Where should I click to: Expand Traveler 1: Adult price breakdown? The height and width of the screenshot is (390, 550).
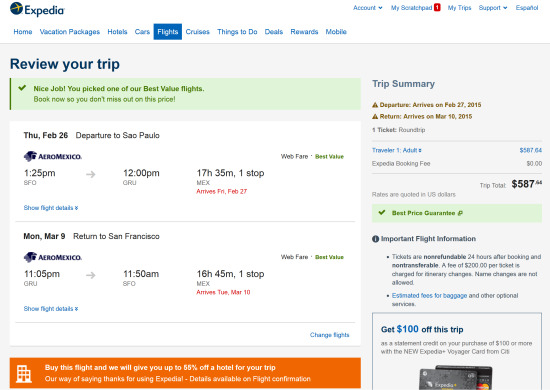(397, 150)
